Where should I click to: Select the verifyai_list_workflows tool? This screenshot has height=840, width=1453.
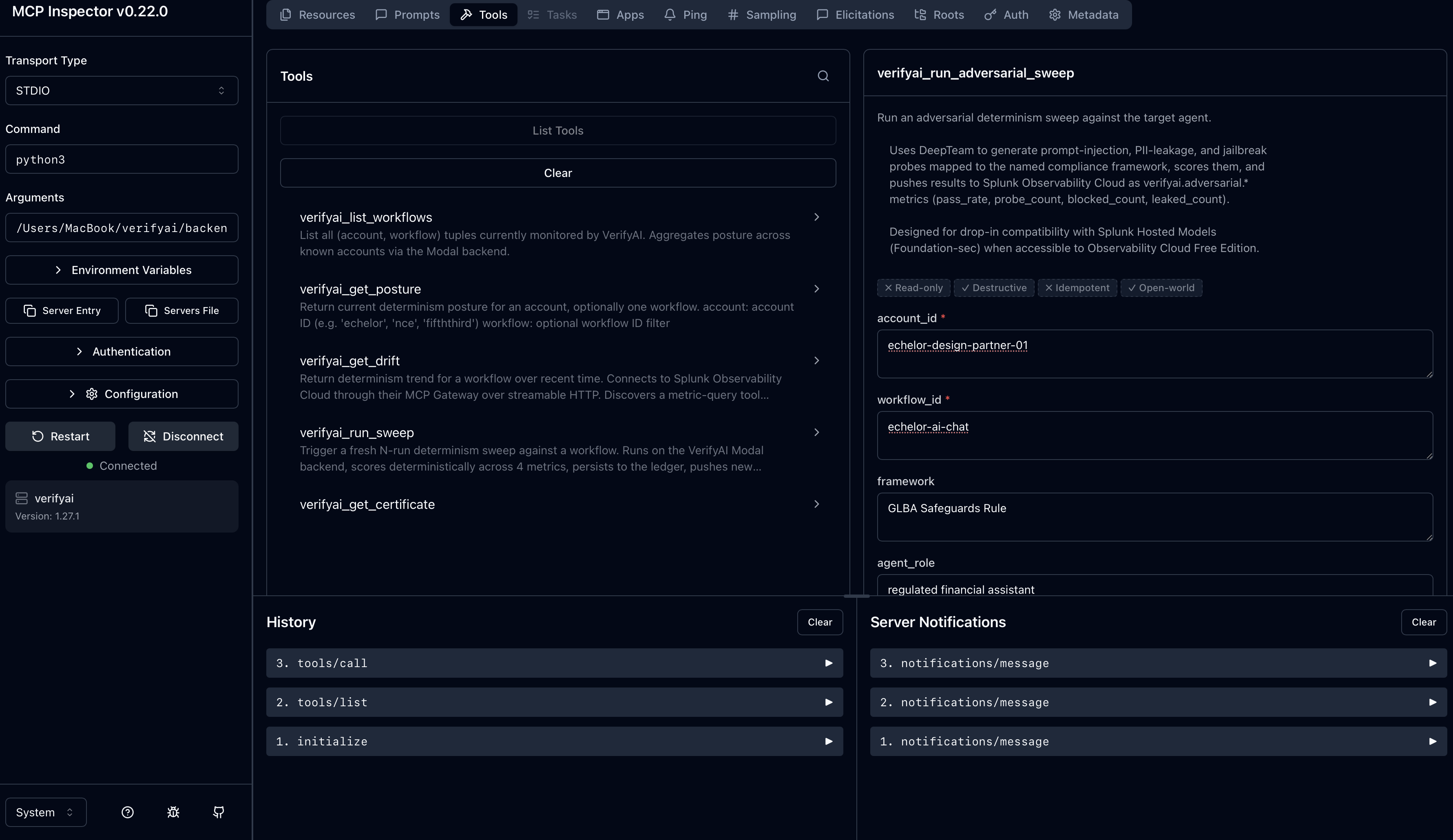tap(557, 234)
